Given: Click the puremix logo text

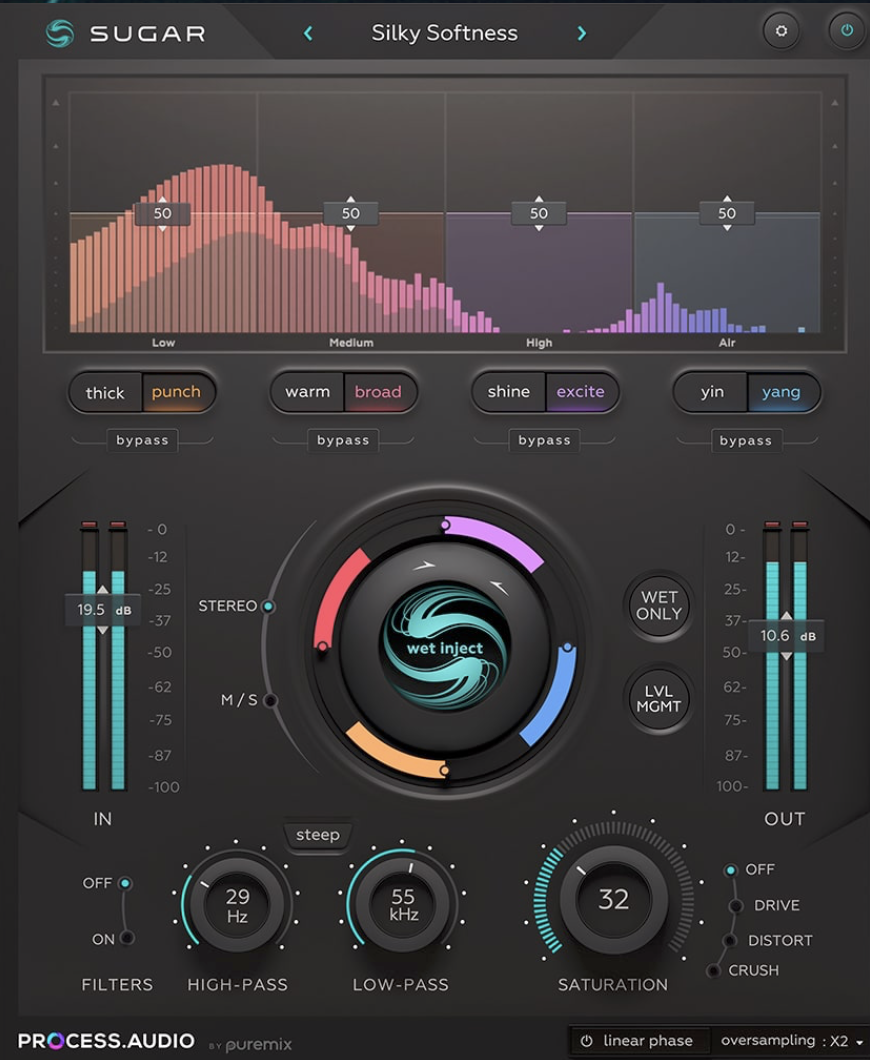Looking at the screenshot, I should pyautogui.click(x=258, y=1044).
